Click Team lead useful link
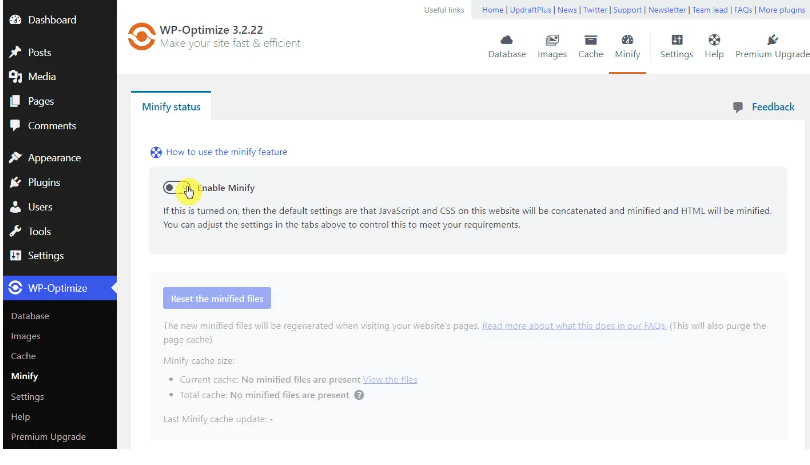Screen dimensions: 810x465 pos(710,10)
